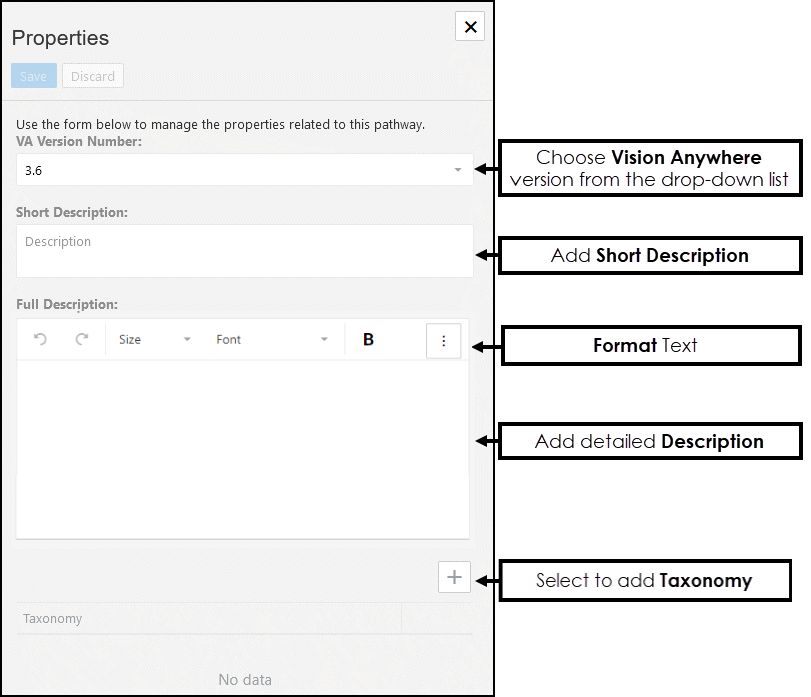Image resolution: width=811 pixels, height=697 pixels.
Task: Select the Taxonomy column header
Action: click(53, 619)
